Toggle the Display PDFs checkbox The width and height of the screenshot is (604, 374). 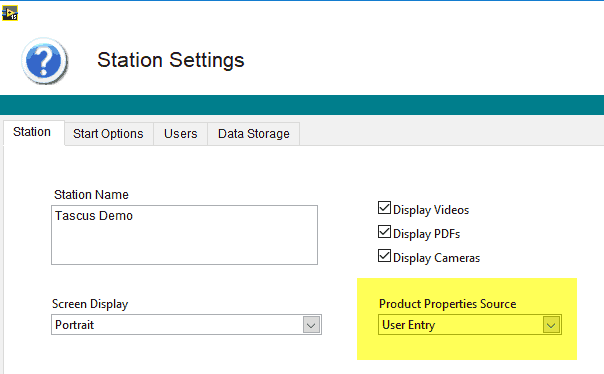point(384,232)
